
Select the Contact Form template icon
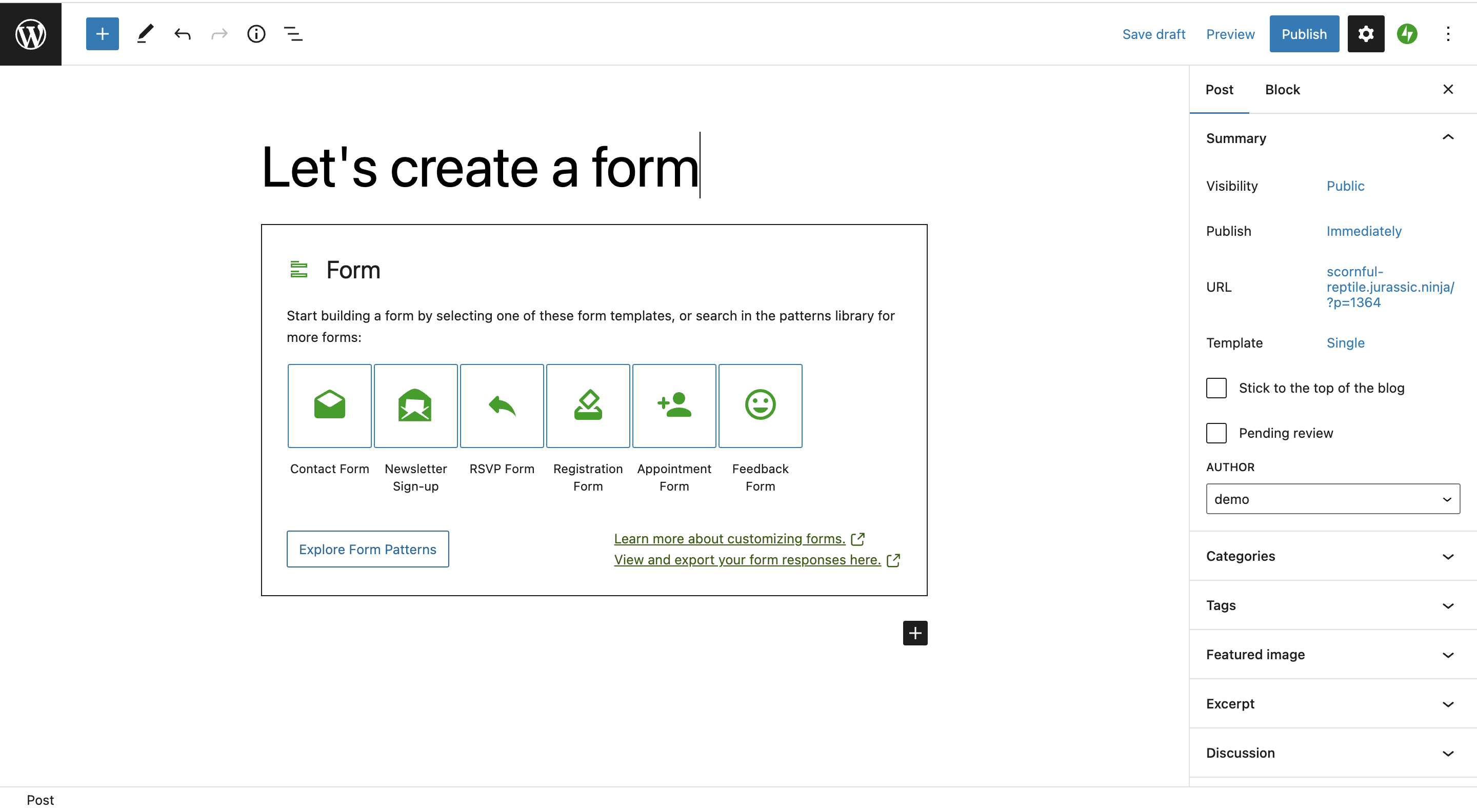tap(329, 405)
